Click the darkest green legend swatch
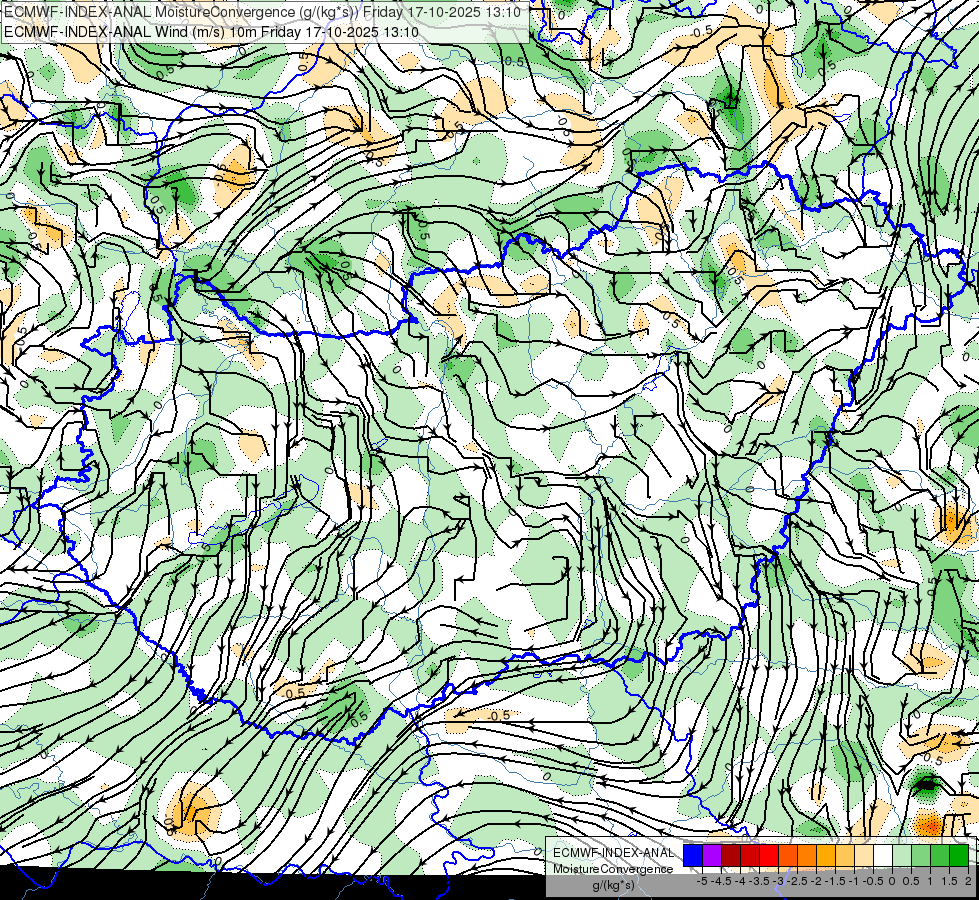The image size is (979, 900). tap(959, 856)
